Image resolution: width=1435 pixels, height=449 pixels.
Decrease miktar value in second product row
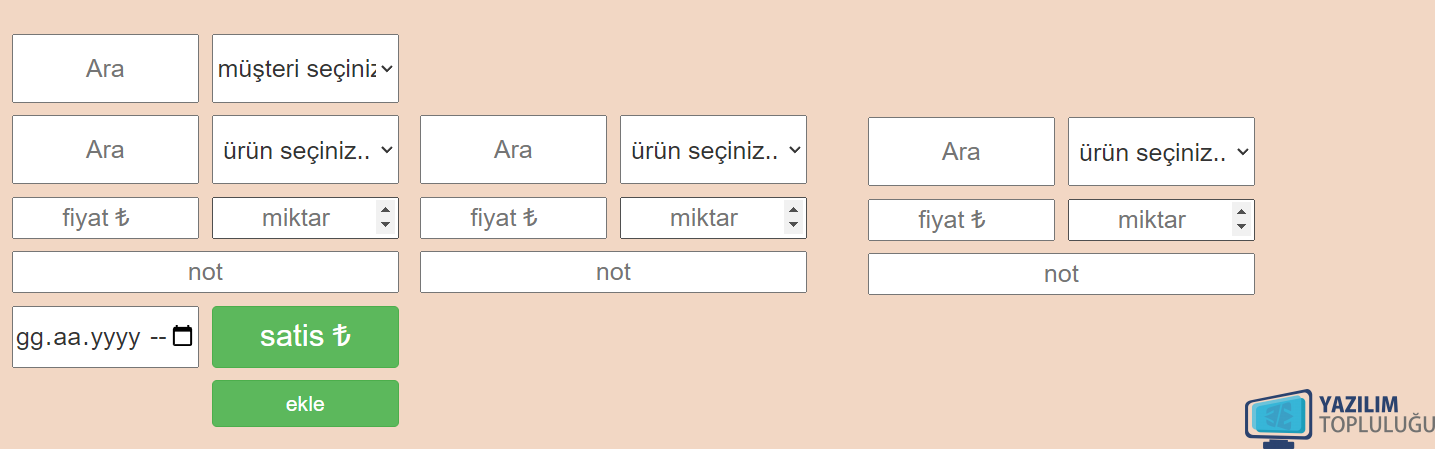pos(793,225)
